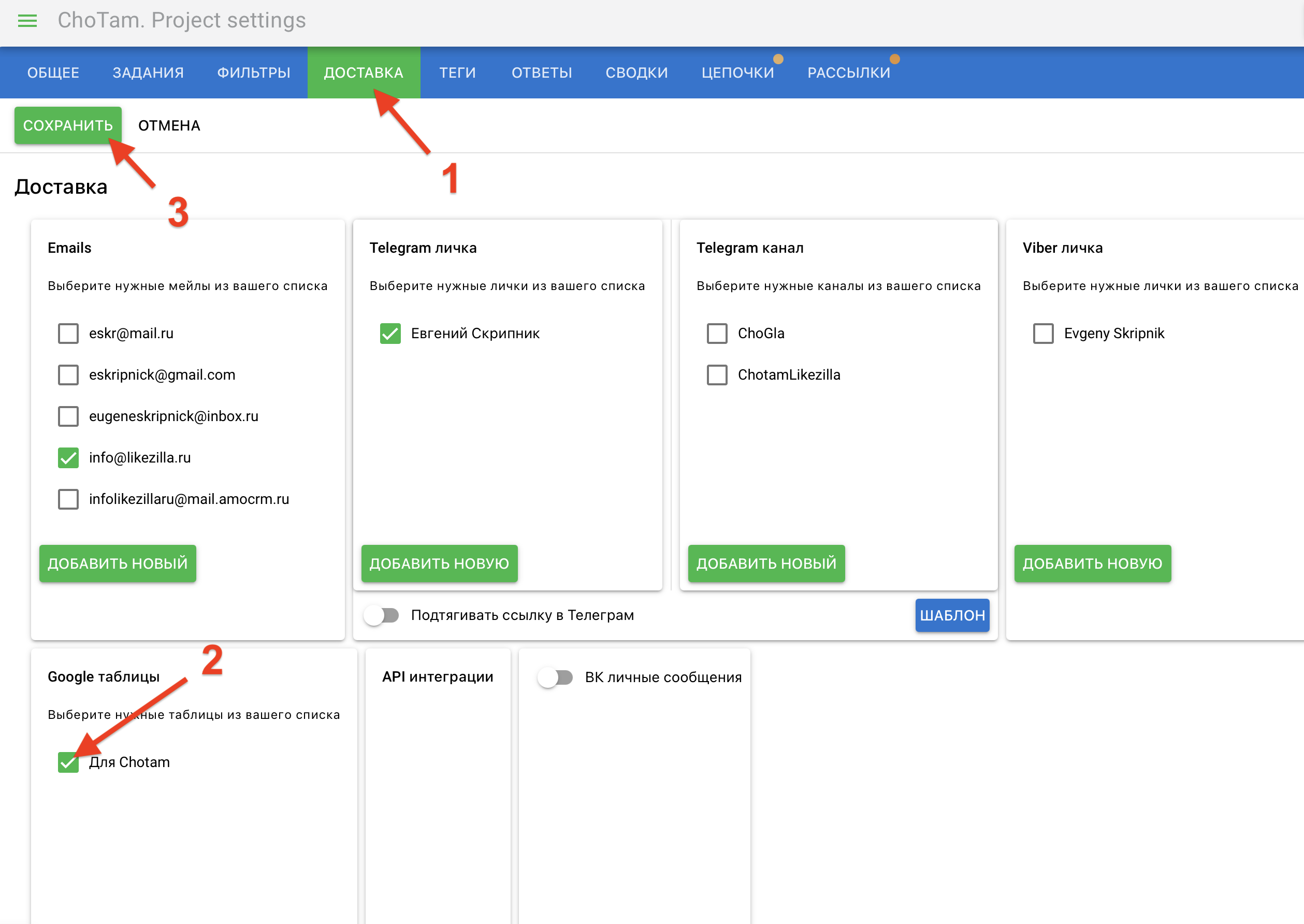Enable the ChoGla channel checkbox
Viewport: 1304px width, 924px height.
point(717,334)
